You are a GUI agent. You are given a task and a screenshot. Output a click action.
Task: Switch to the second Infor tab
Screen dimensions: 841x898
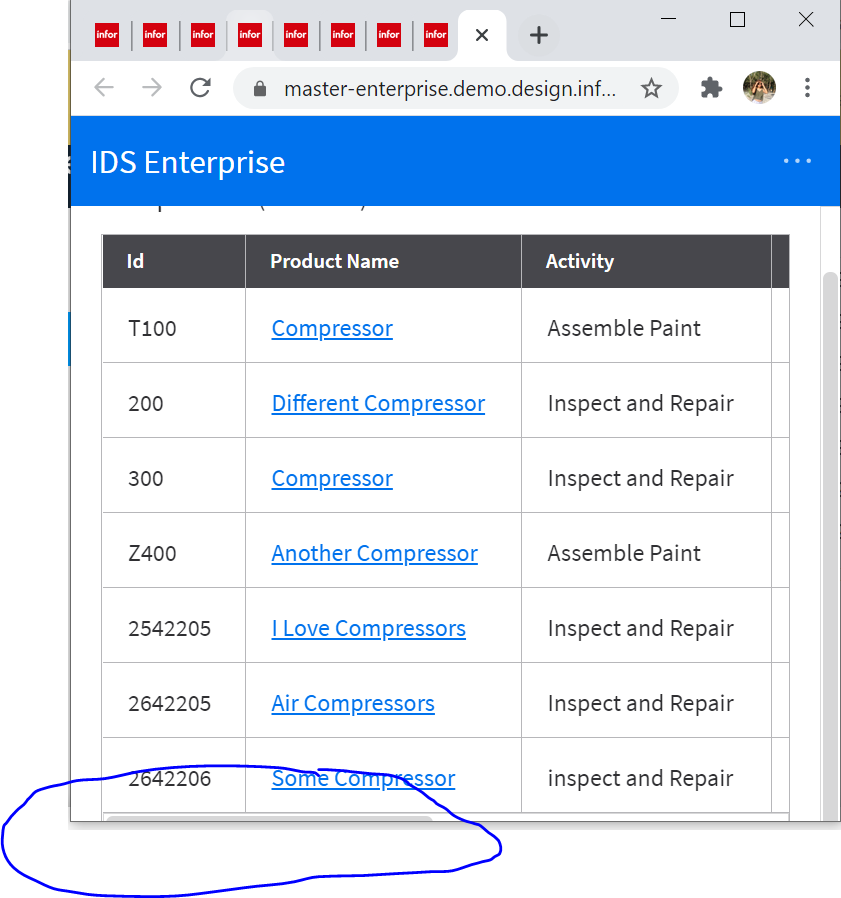tap(155, 35)
